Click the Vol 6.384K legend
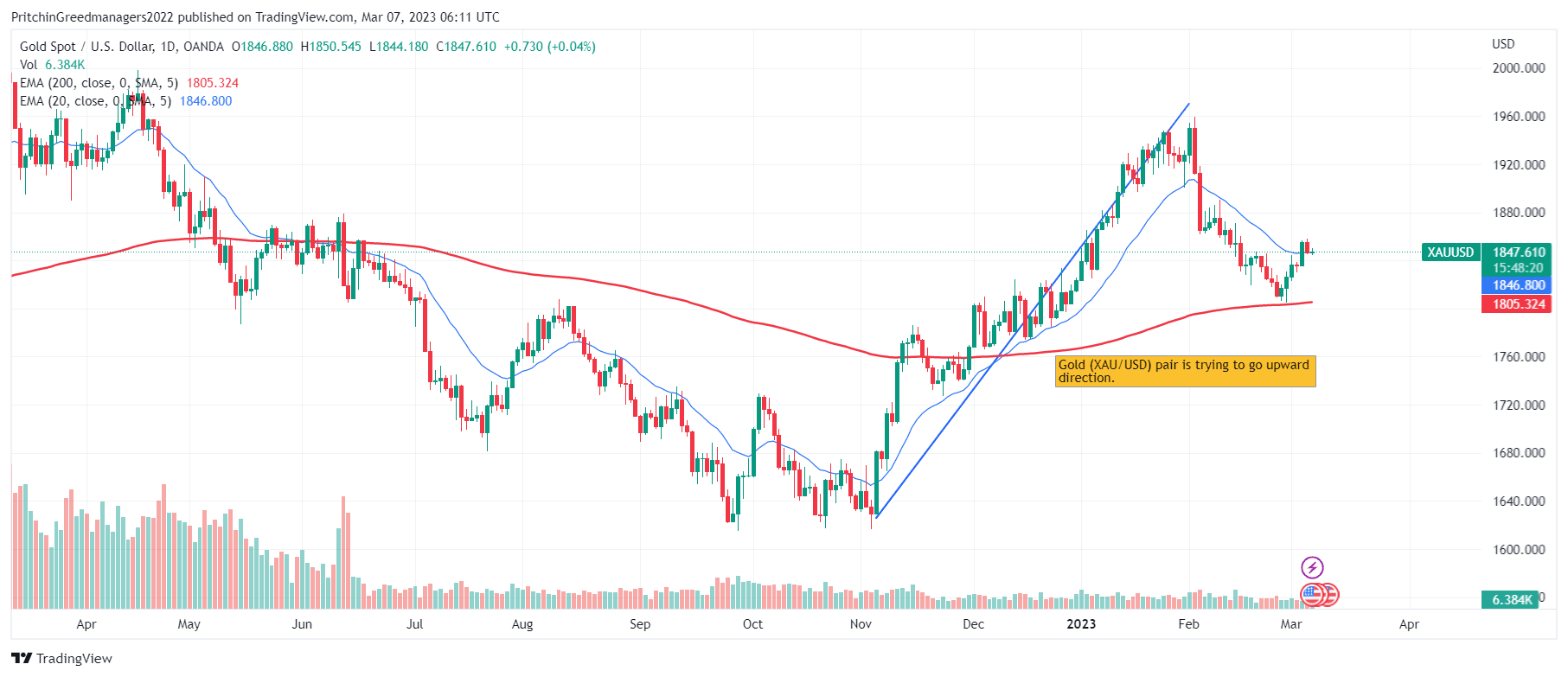The image size is (1568, 677). pyautogui.click(x=52, y=65)
